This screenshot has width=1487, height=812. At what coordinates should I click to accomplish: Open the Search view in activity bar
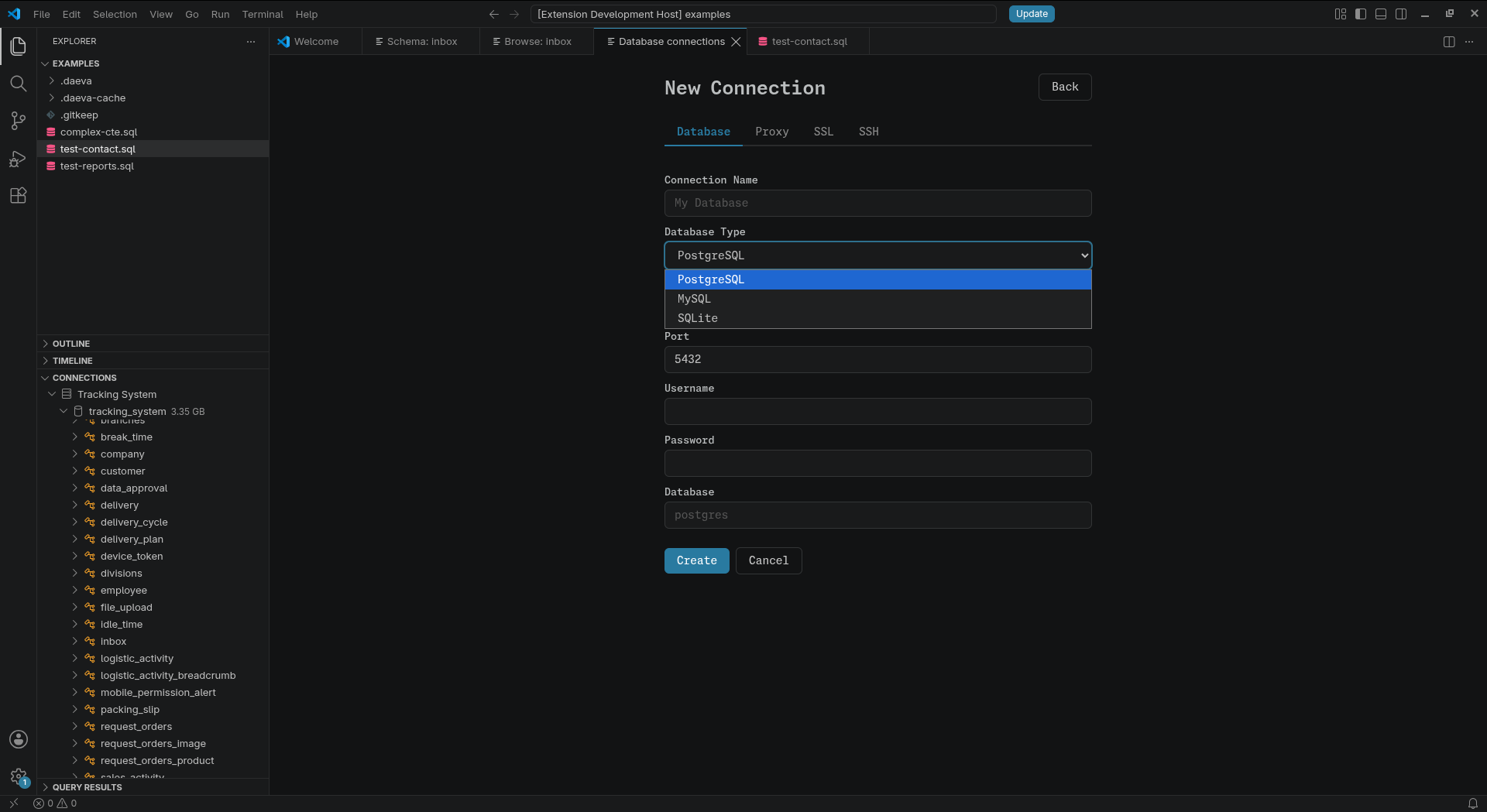pyautogui.click(x=18, y=84)
